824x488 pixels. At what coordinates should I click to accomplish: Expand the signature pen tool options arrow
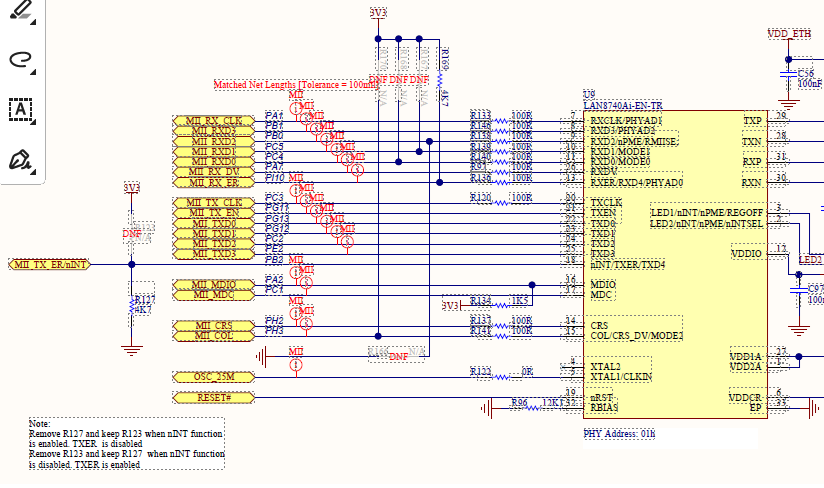[34, 172]
